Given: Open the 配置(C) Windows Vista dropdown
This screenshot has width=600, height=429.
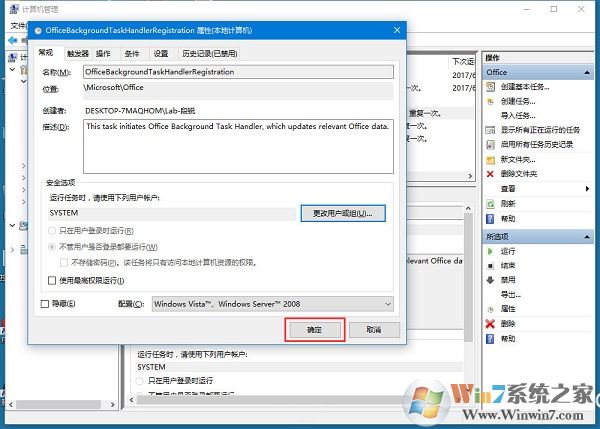Looking at the screenshot, I should tap(272, 304).
